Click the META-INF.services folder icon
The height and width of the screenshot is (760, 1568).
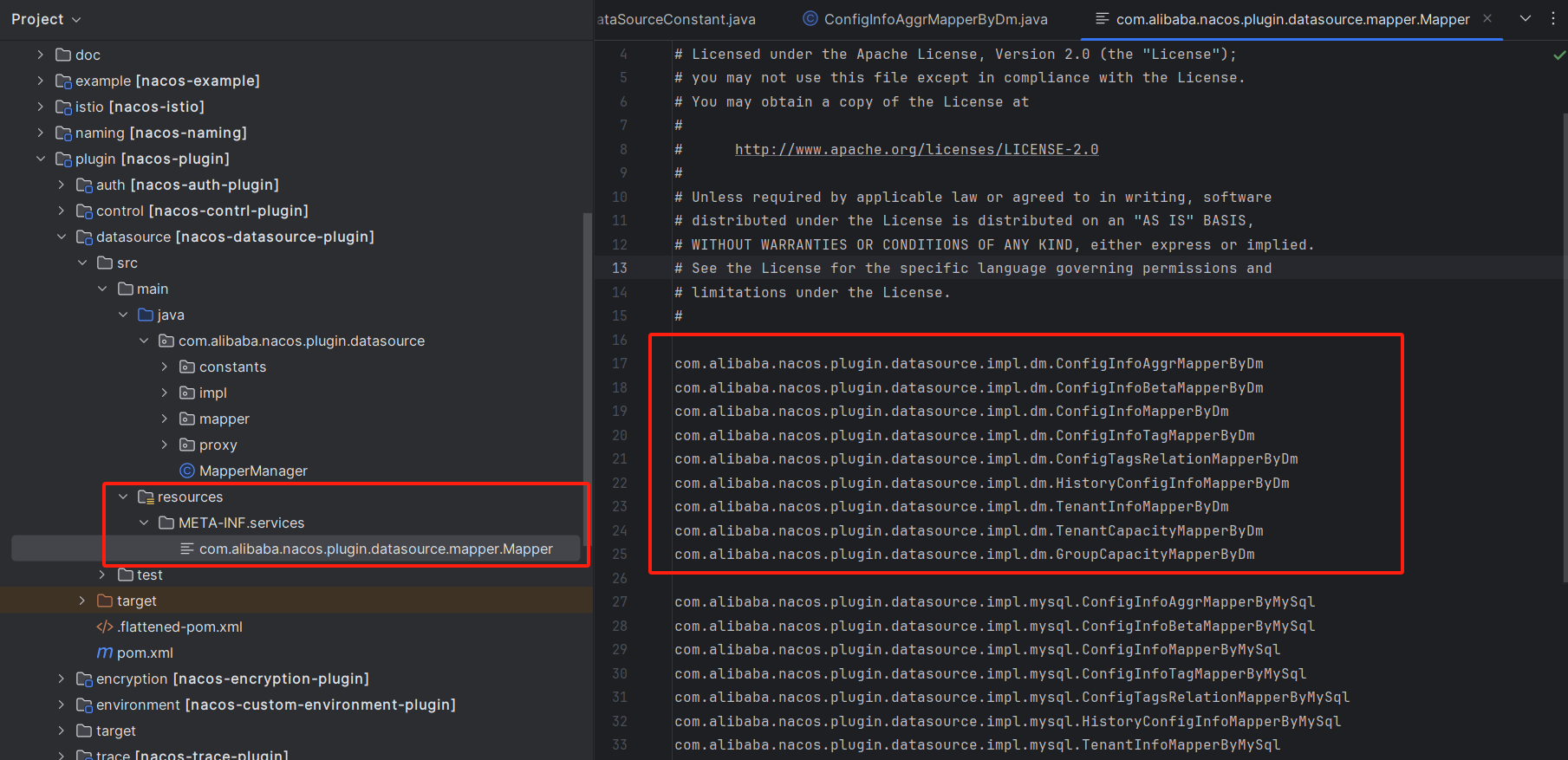coord(166,523)
